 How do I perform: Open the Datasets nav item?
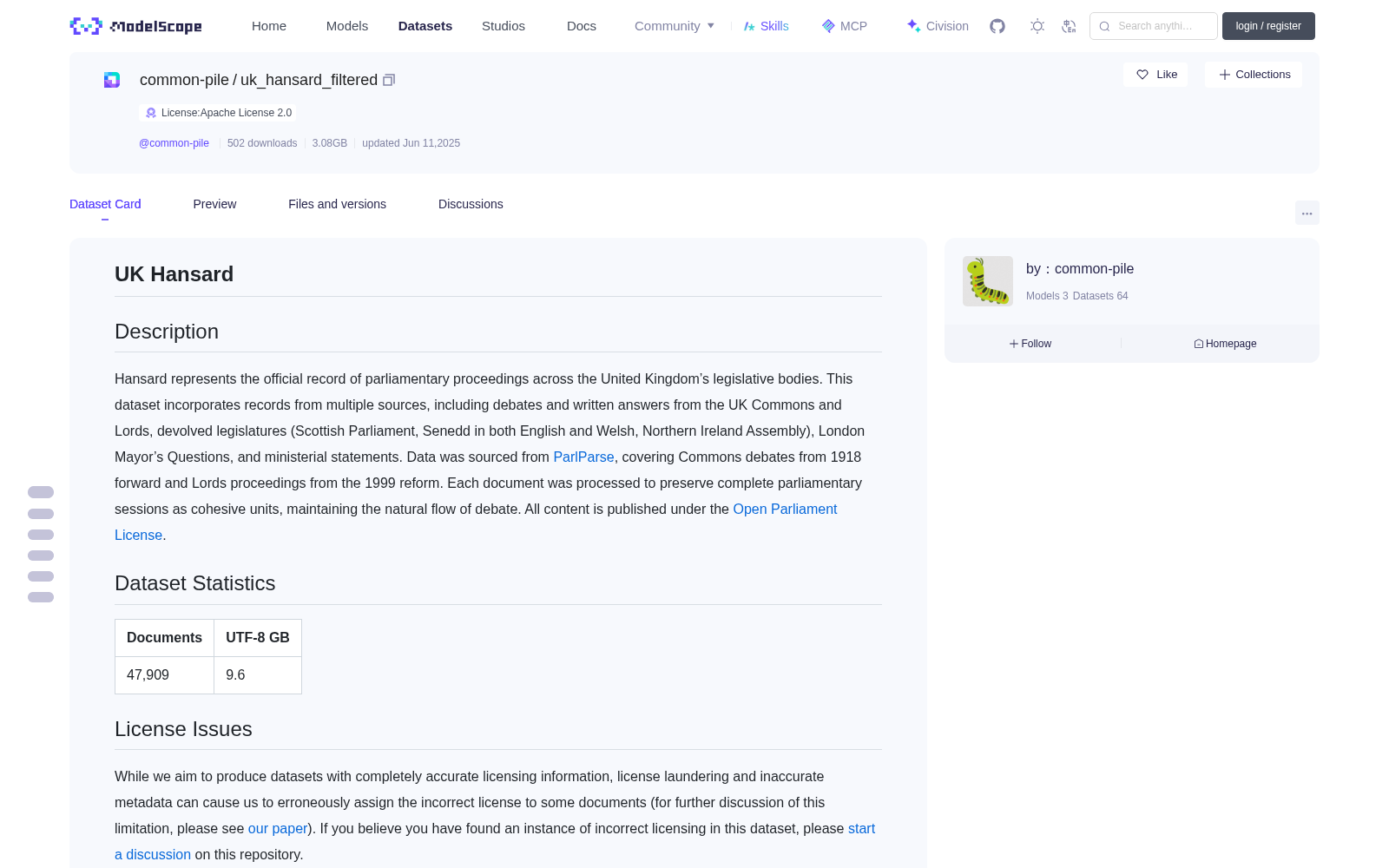click(425, 26)
